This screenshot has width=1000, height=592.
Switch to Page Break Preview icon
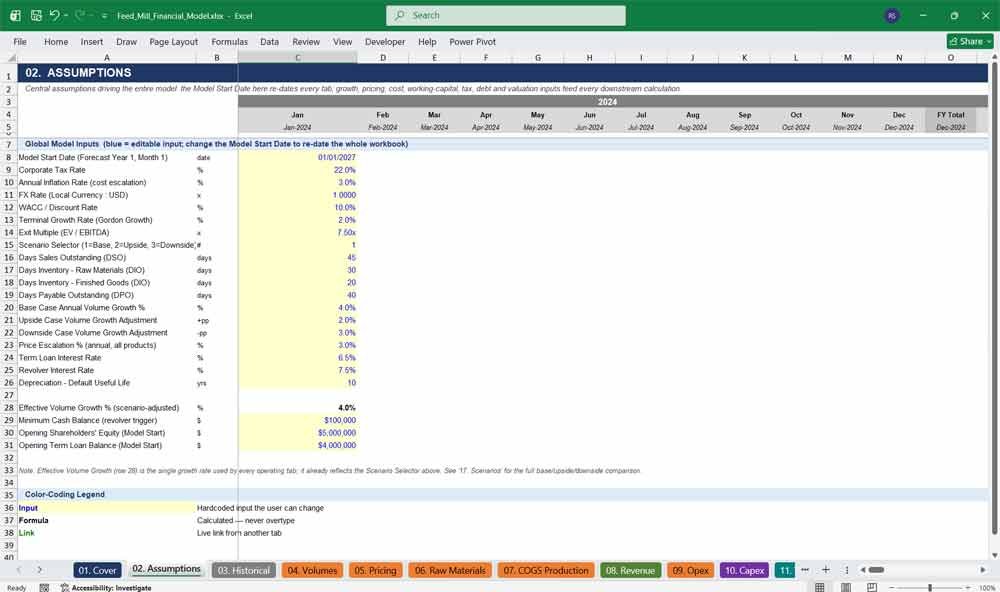871,587
